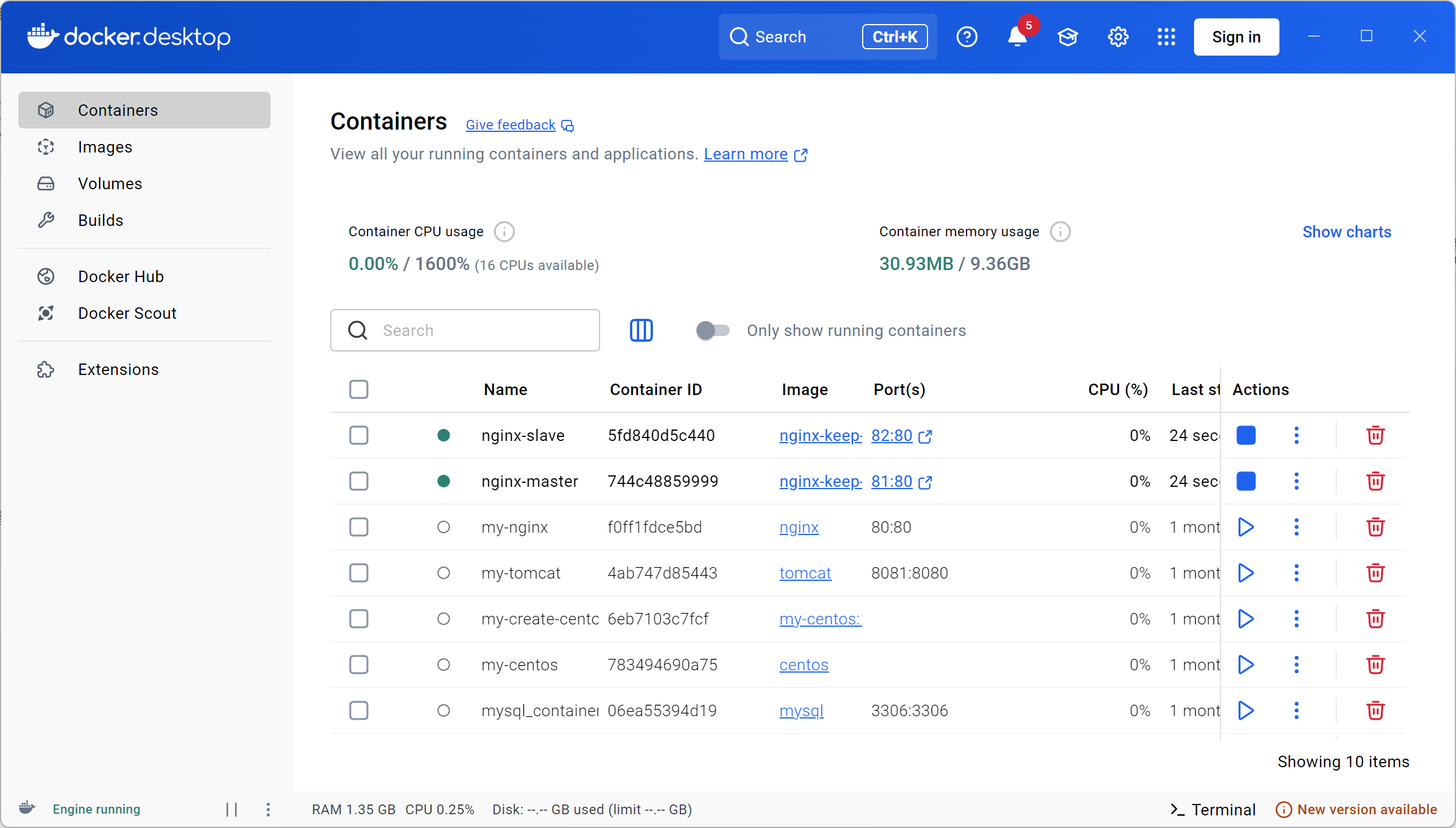The width and height of the screenshot is (1456, 828).
Task: Stop the nginx-slave container
Action: (1246, 435)
